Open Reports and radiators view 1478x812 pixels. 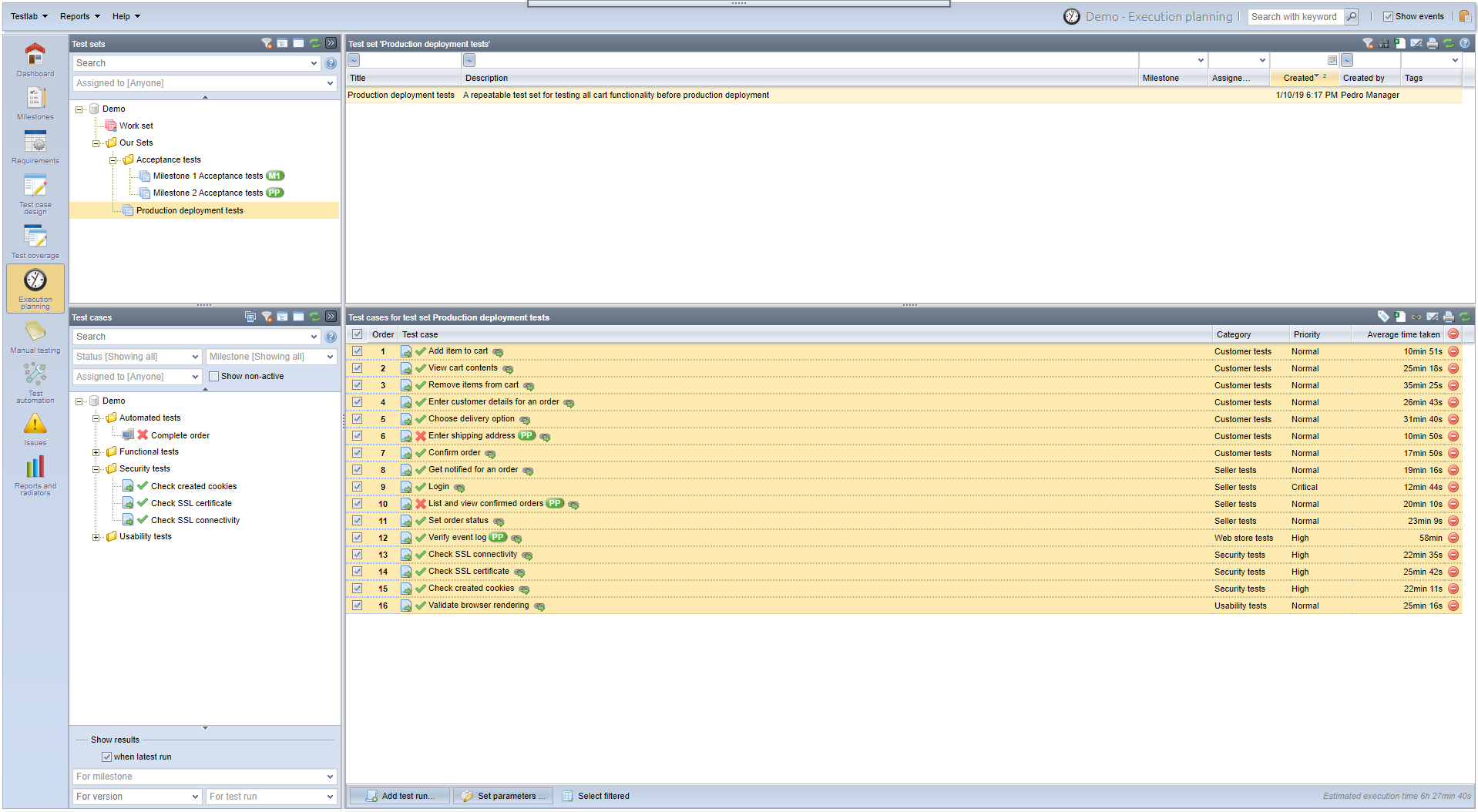[x=35, y=475]
